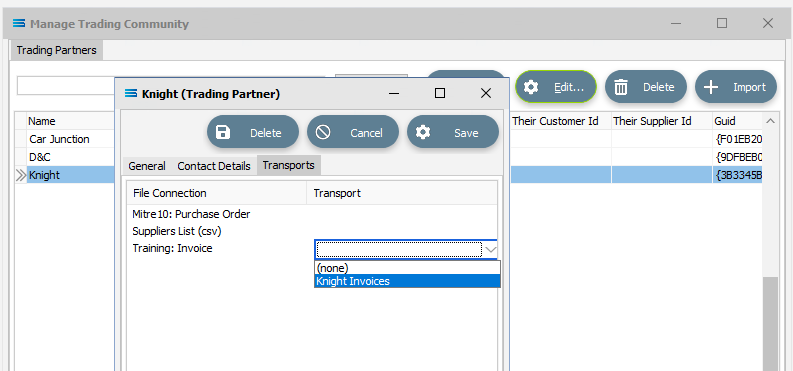Click the floppy disk icon in dialog
Screen dimensions: 793x371
pyautogui.click(x=223, y=132)
